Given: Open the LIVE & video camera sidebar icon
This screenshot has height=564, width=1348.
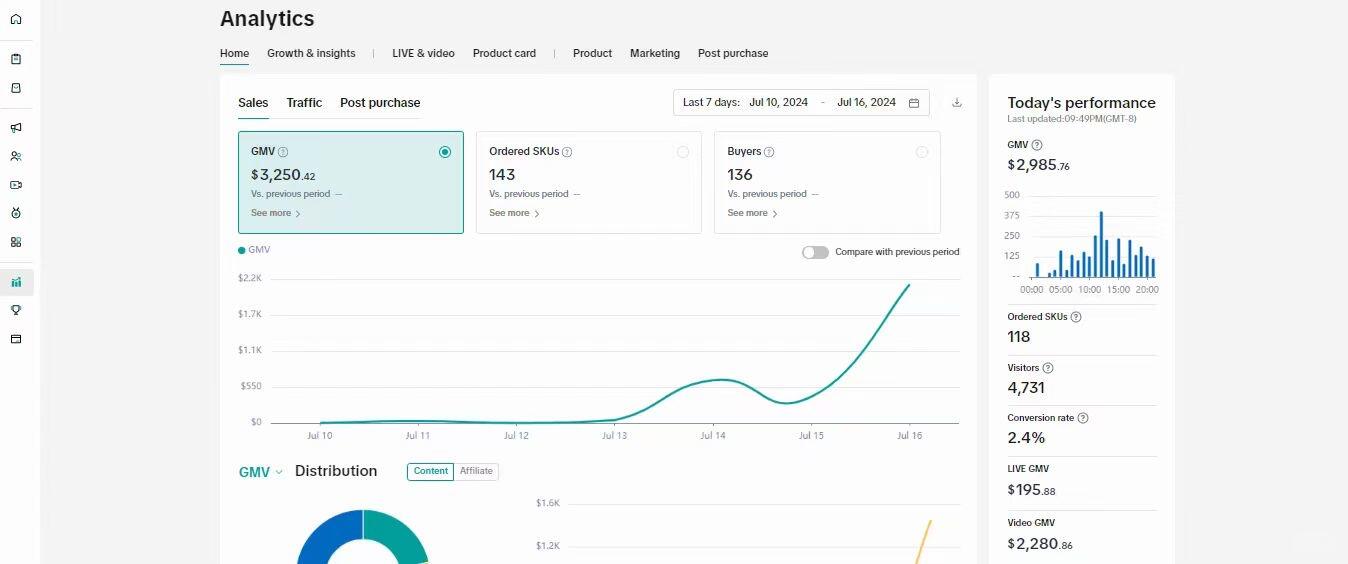Looking at the screenshot, I should coord(16,185).
